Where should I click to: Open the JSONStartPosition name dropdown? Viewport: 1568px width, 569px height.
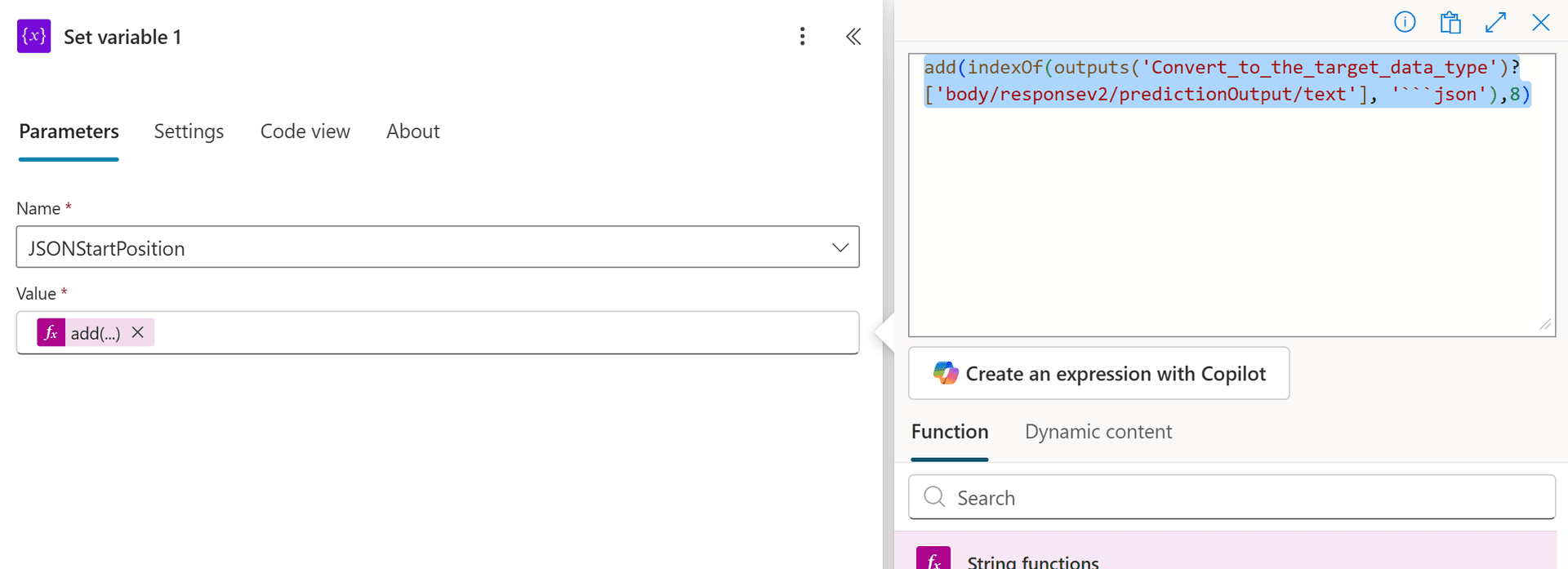point(438,247)
